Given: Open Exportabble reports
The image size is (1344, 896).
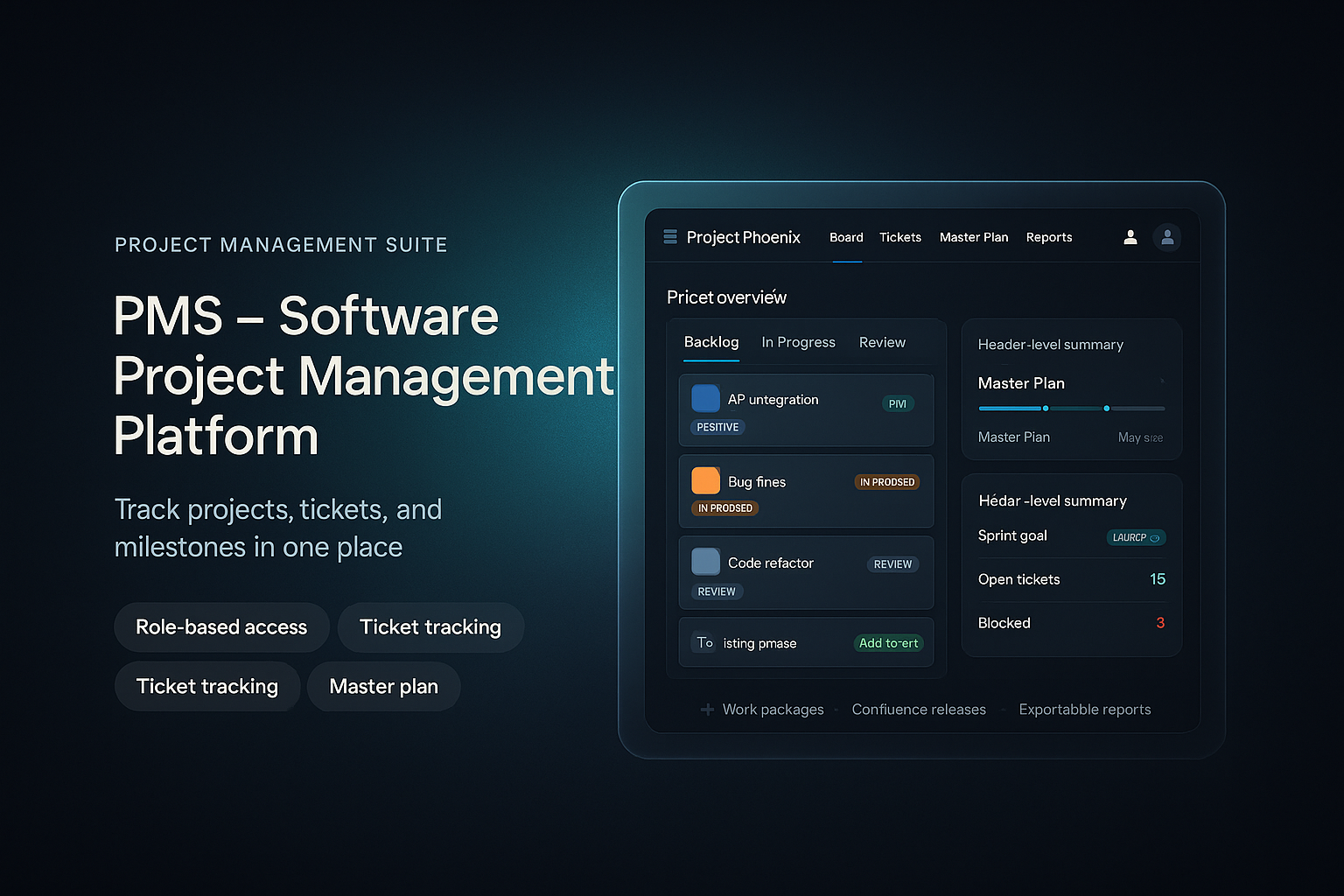Looking at the screenshot, I should coord(1085,709).
